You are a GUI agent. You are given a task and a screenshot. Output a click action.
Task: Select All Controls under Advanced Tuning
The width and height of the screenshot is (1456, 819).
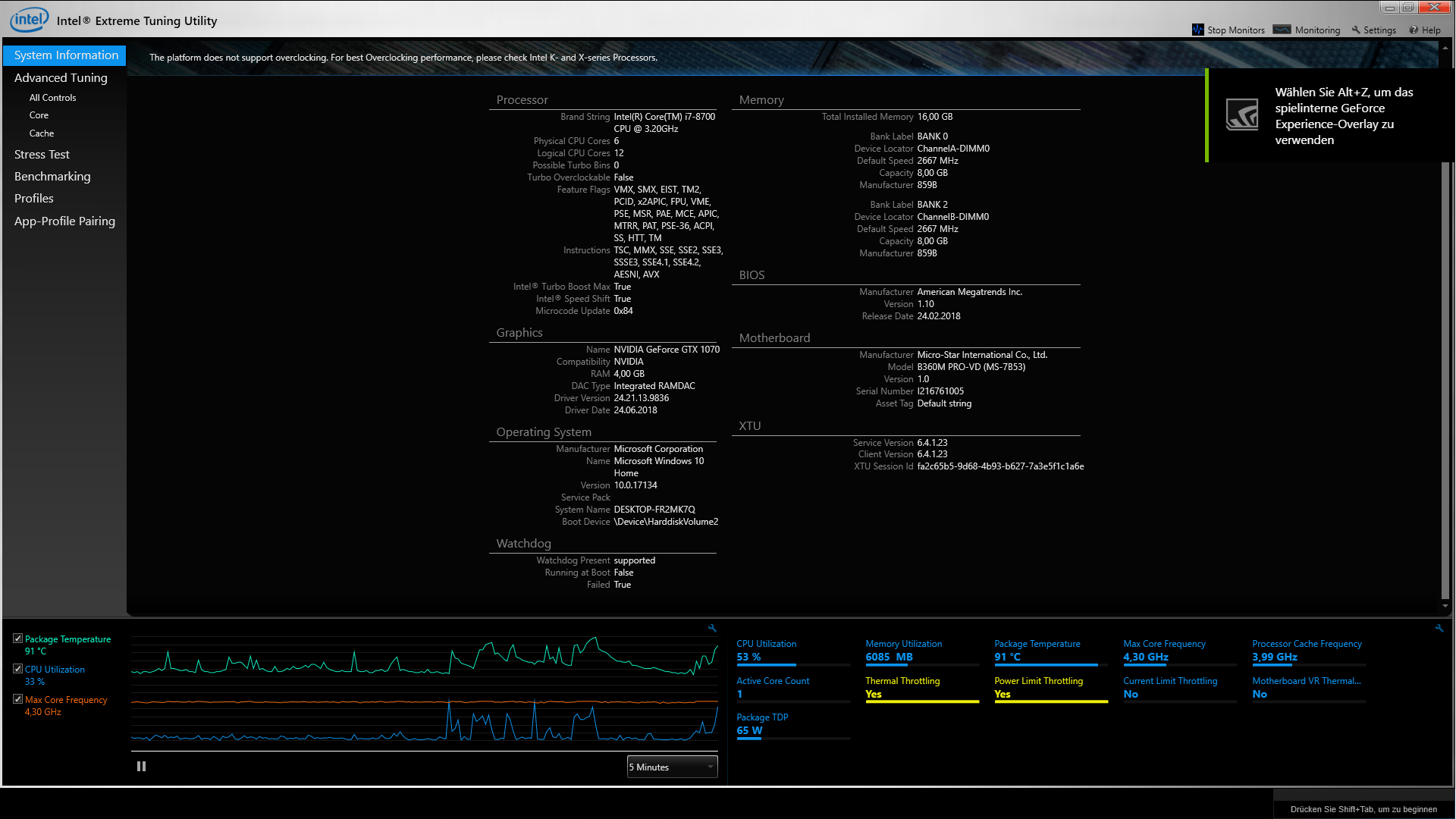coord(52,98)
